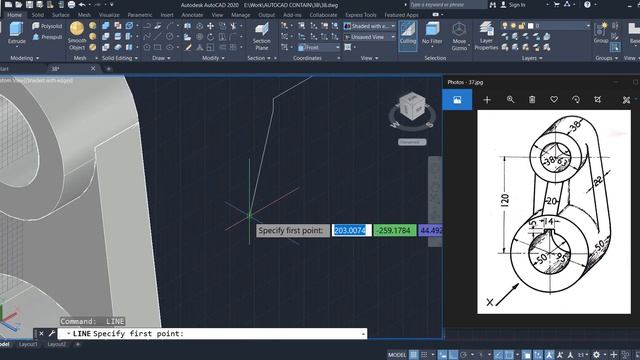Toggle layer on/off lightbulb icon
The image size is (640, 360).
[x=505, y=26]
